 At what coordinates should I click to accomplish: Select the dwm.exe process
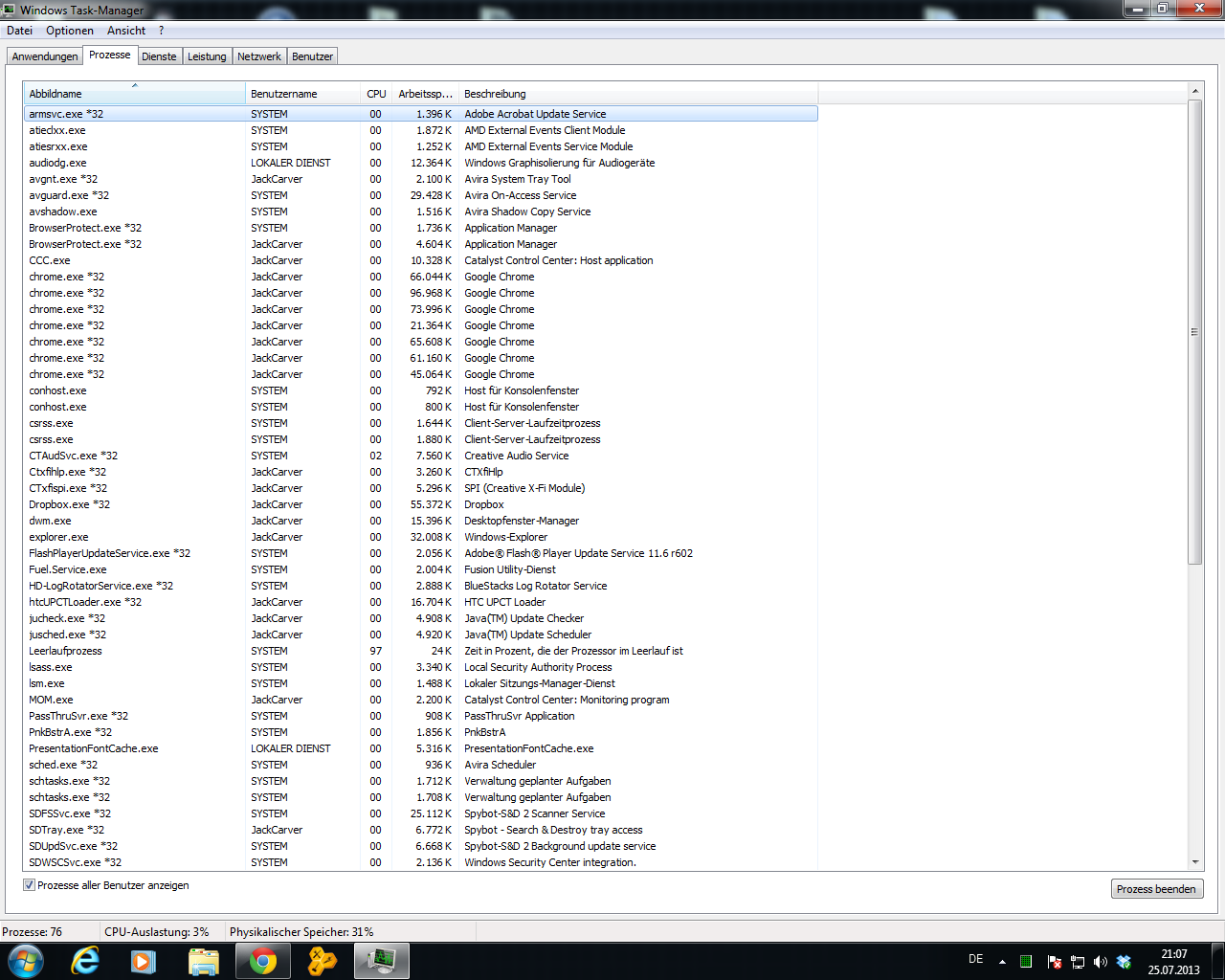421,521
